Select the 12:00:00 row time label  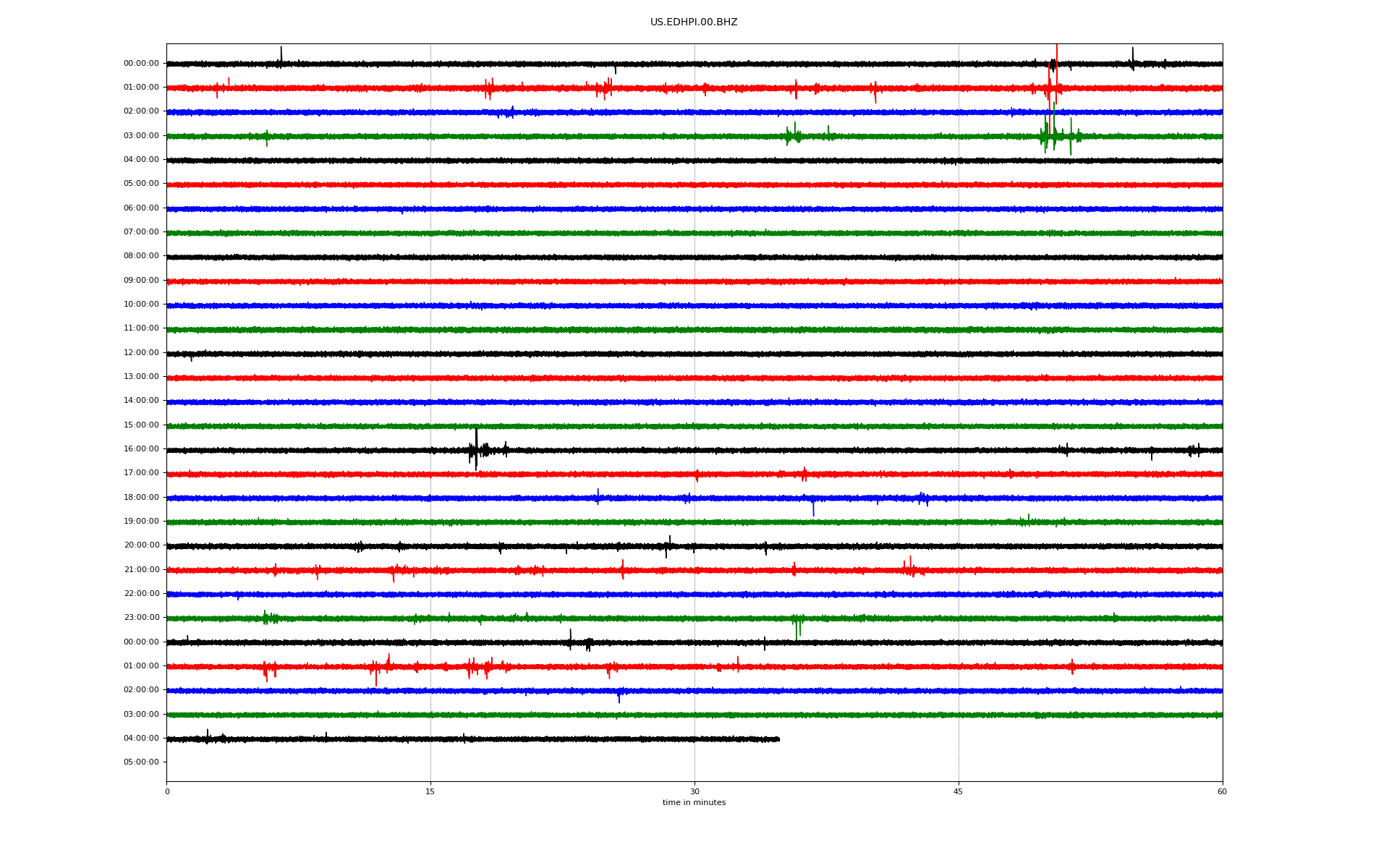pos(141,353)
